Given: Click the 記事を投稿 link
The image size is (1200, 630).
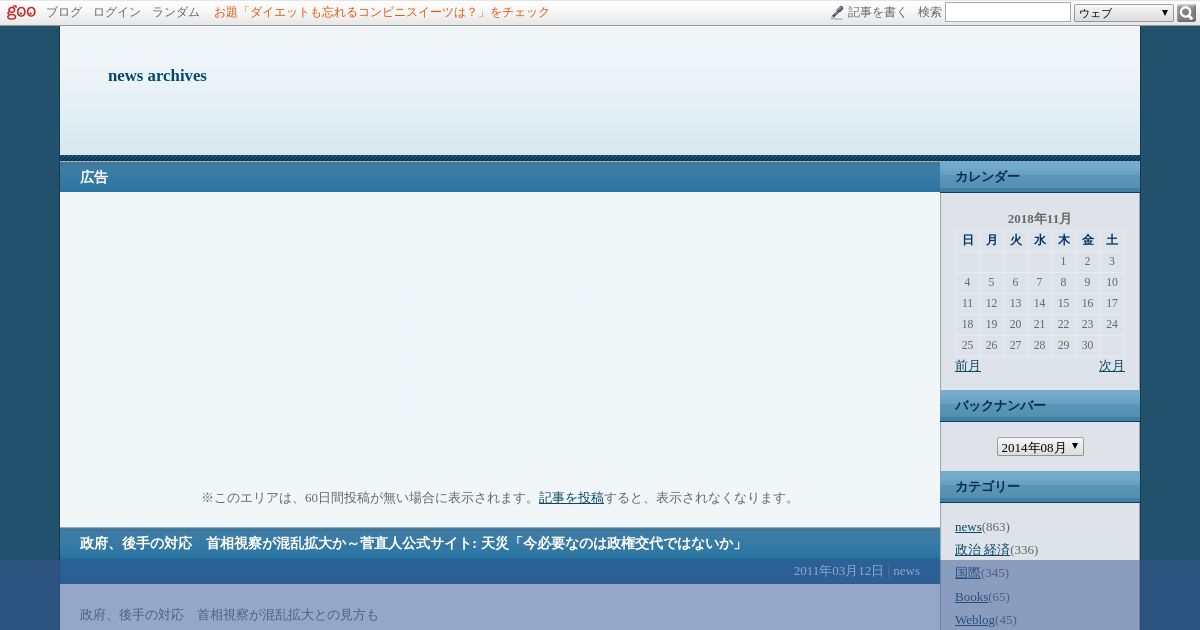Looking at the screenshot, I should (x=571, y=498).
